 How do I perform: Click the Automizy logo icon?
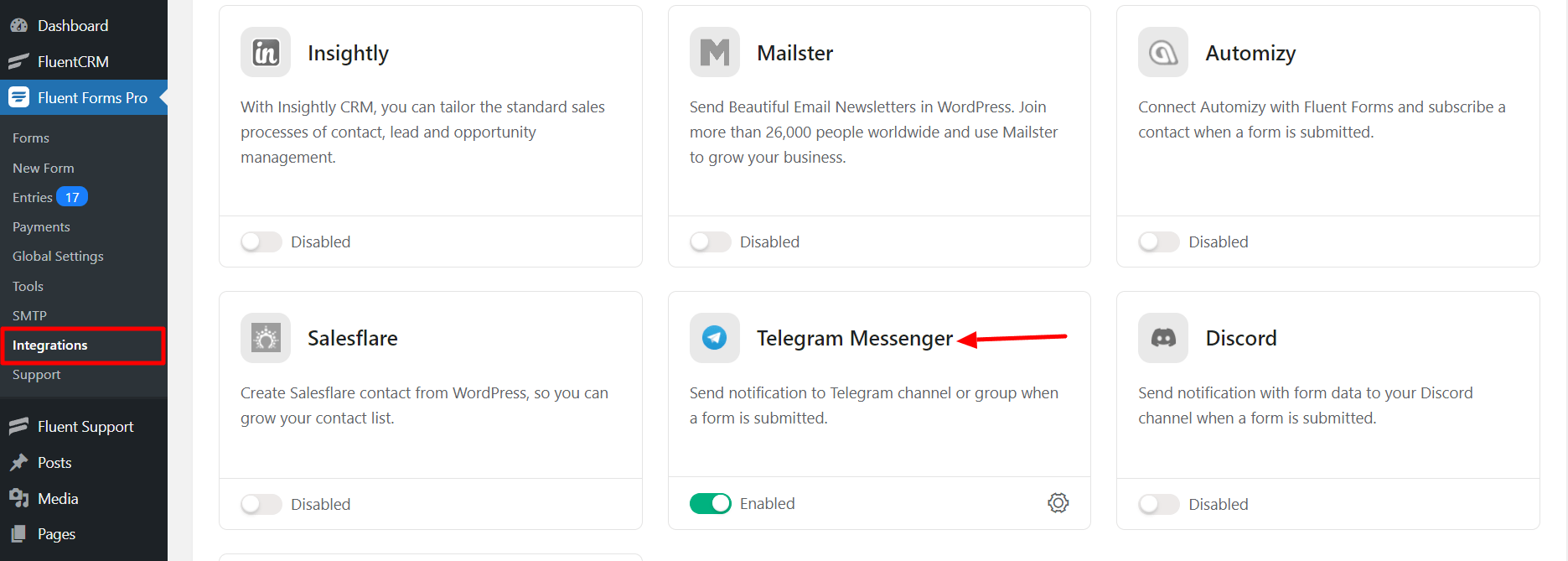coord(1162,52)
